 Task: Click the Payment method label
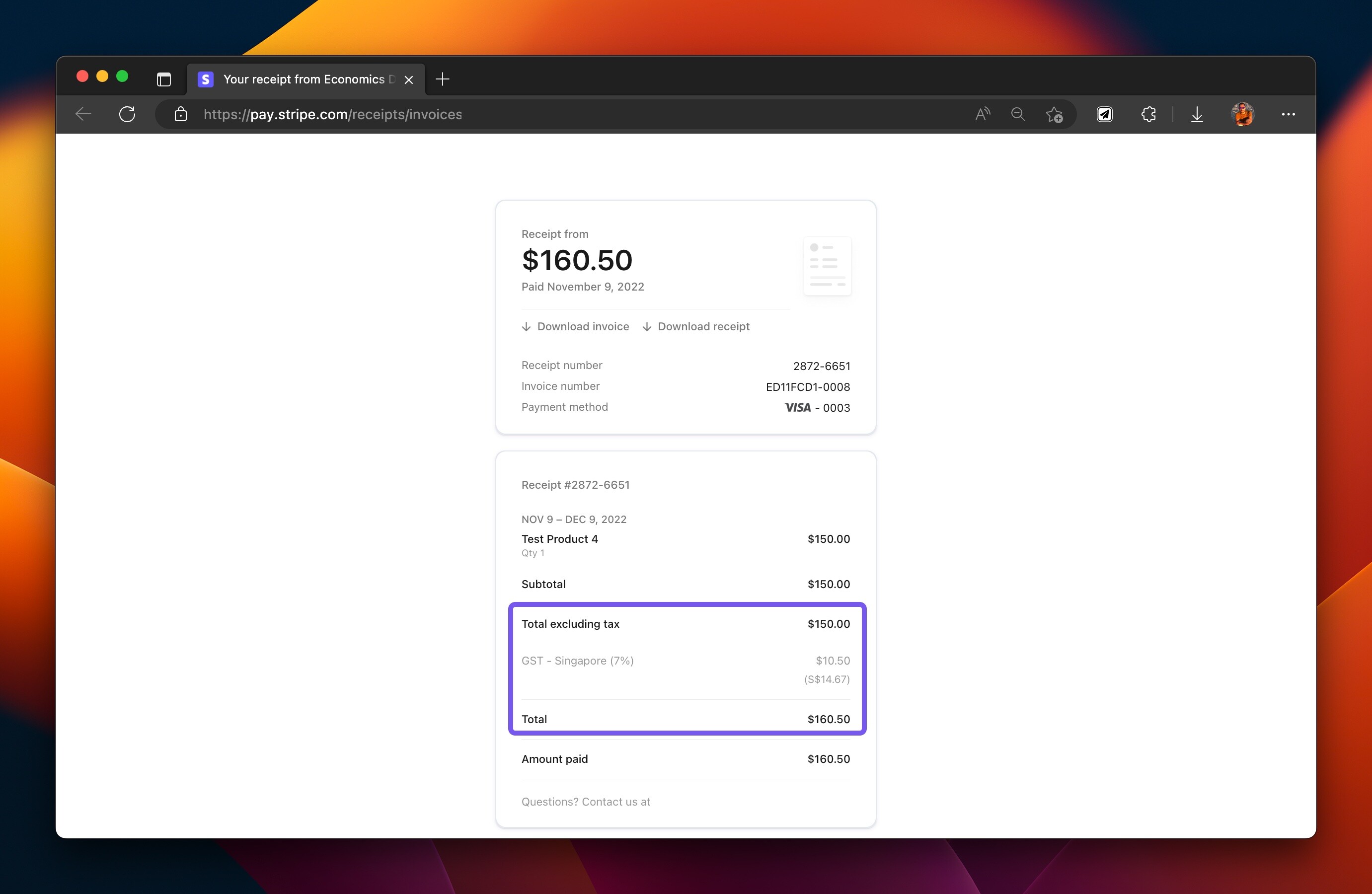tap(564, 407)
